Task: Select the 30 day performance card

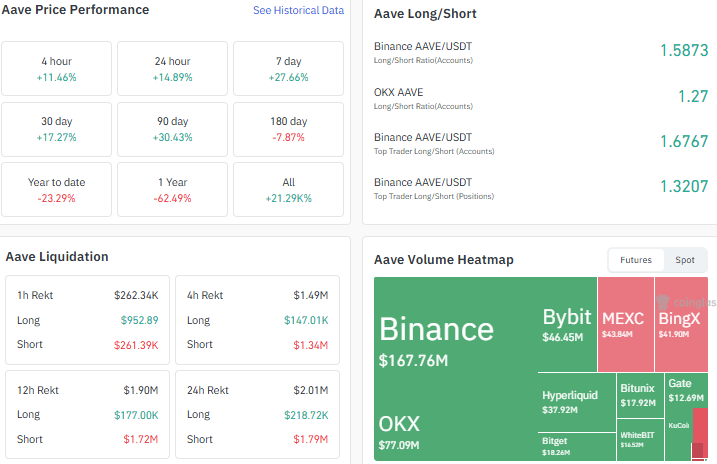Action: pos(56,129)
